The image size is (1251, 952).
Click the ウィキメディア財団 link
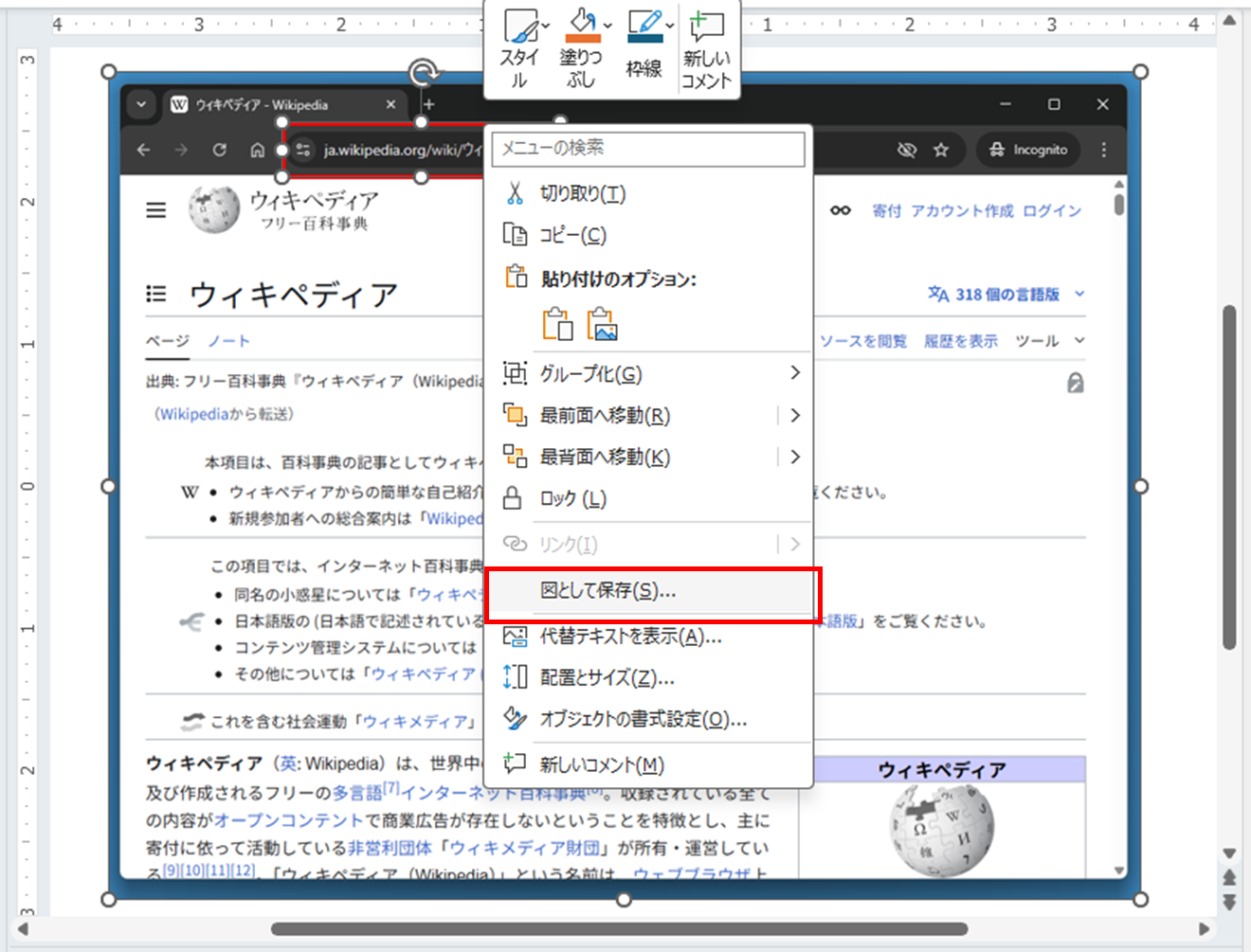[x=523, y=847]
